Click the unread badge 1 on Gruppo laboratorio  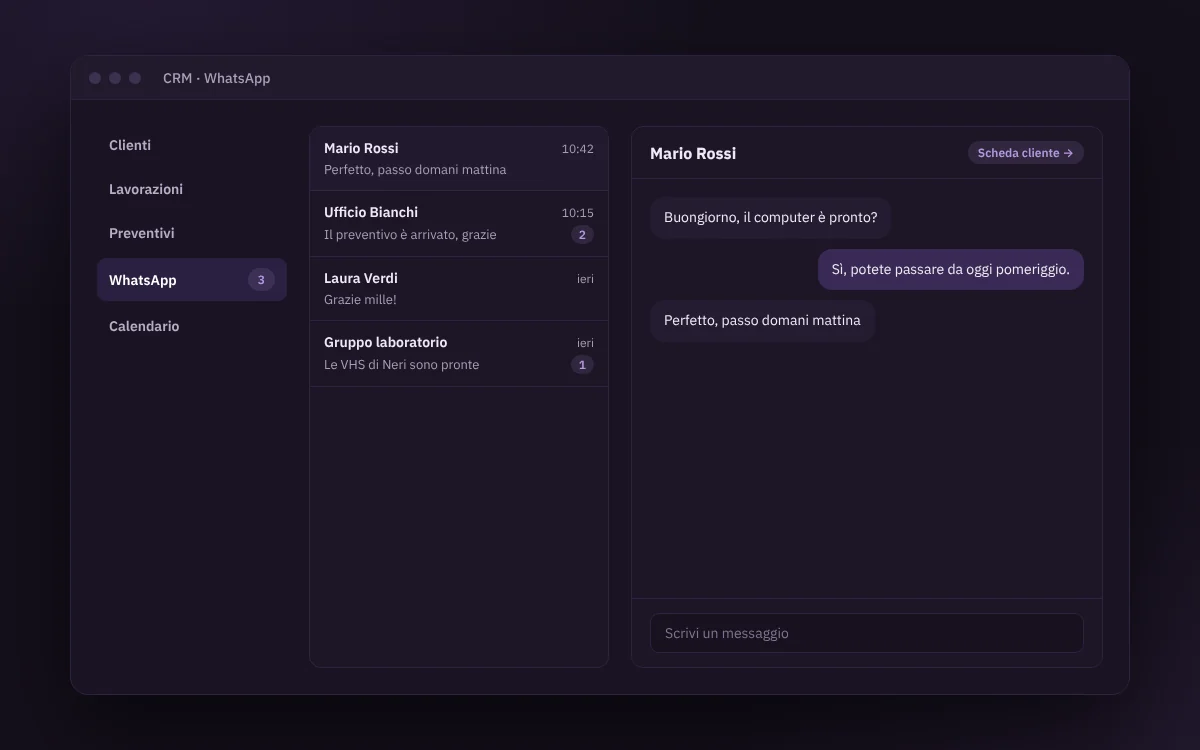click(582, 365)
